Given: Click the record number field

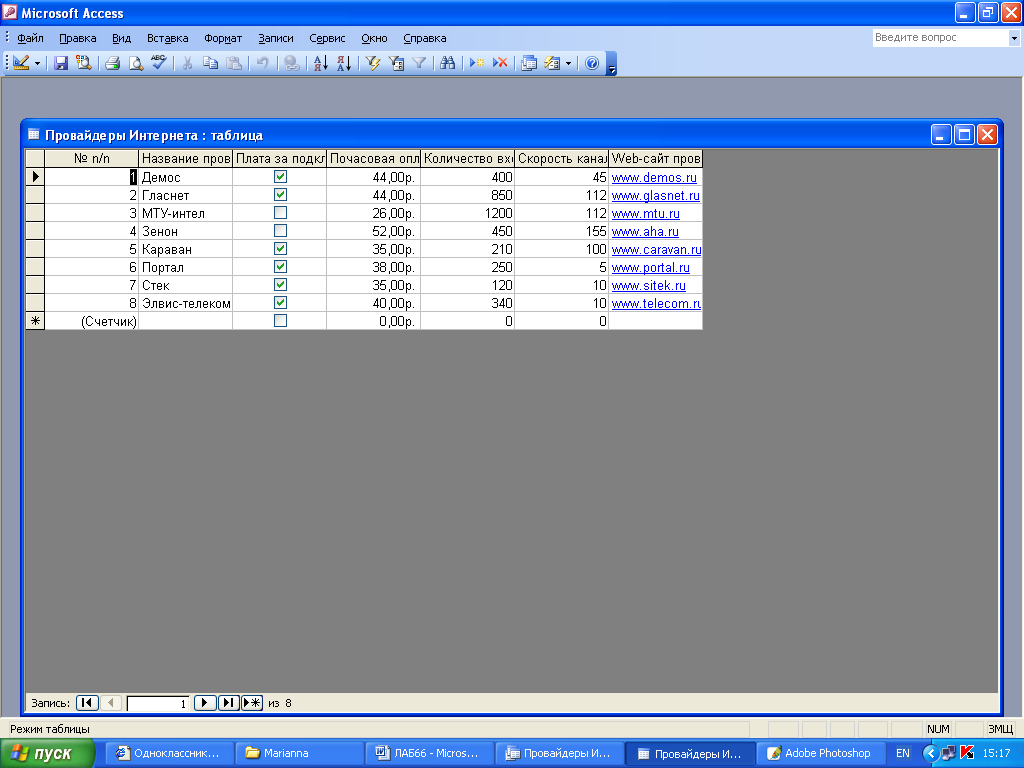Looking at the screenshot, I should (157, 703).
